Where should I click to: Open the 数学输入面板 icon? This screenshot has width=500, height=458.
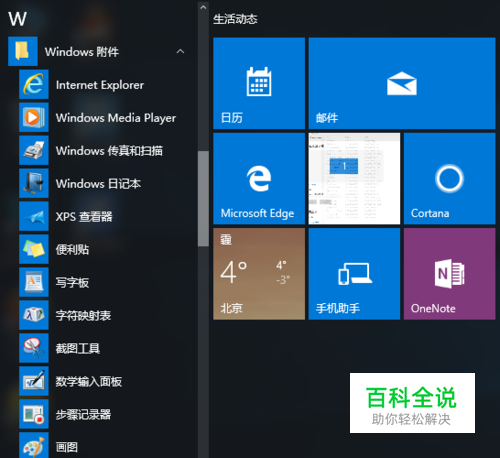pos(34,381)
